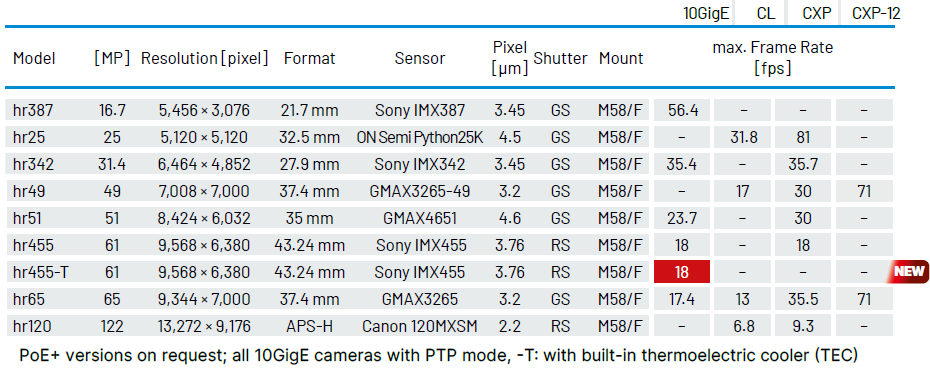930x371 pixels.
Task: Click the Shutter column header
Action: click(x=560, y=58)
